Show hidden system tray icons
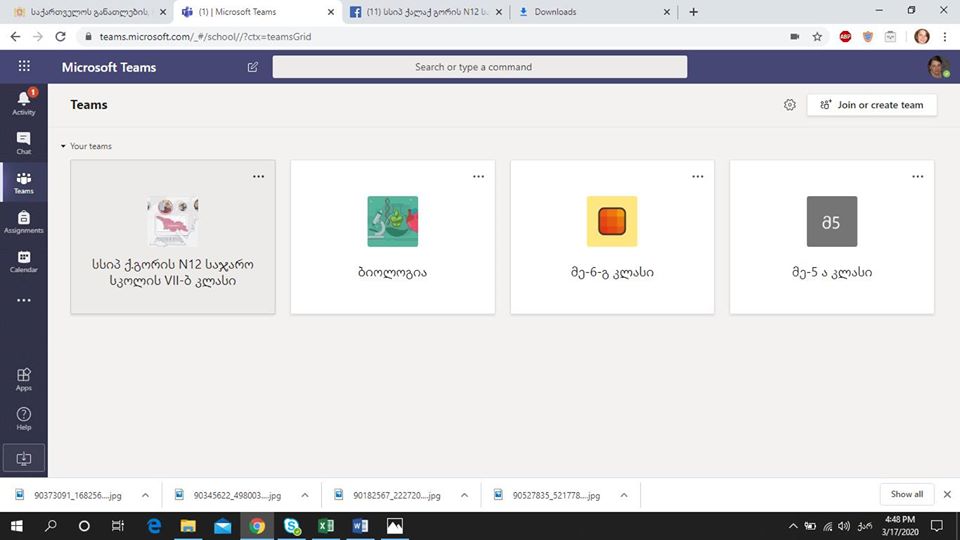 pyautogui.click(x=793, y=526)
